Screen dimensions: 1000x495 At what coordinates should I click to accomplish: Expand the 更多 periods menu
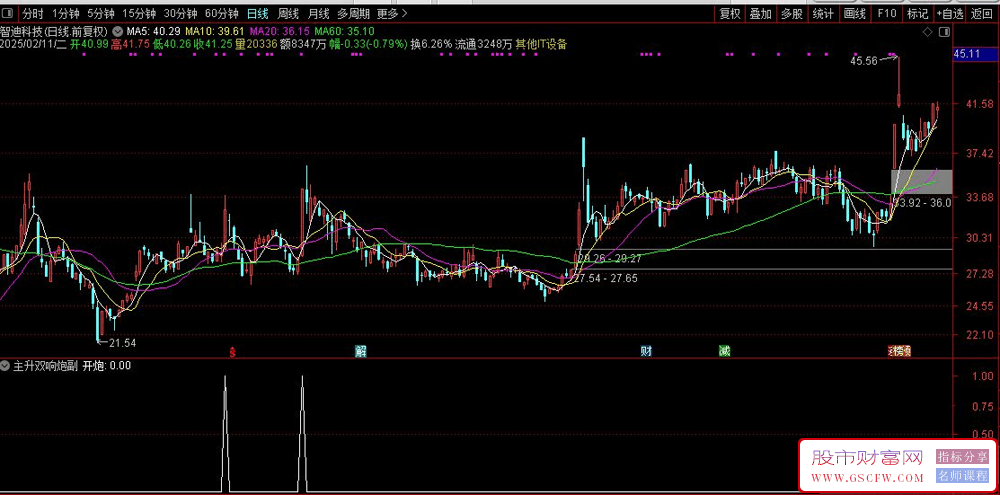pyautogui.click(x=392, y=13)
